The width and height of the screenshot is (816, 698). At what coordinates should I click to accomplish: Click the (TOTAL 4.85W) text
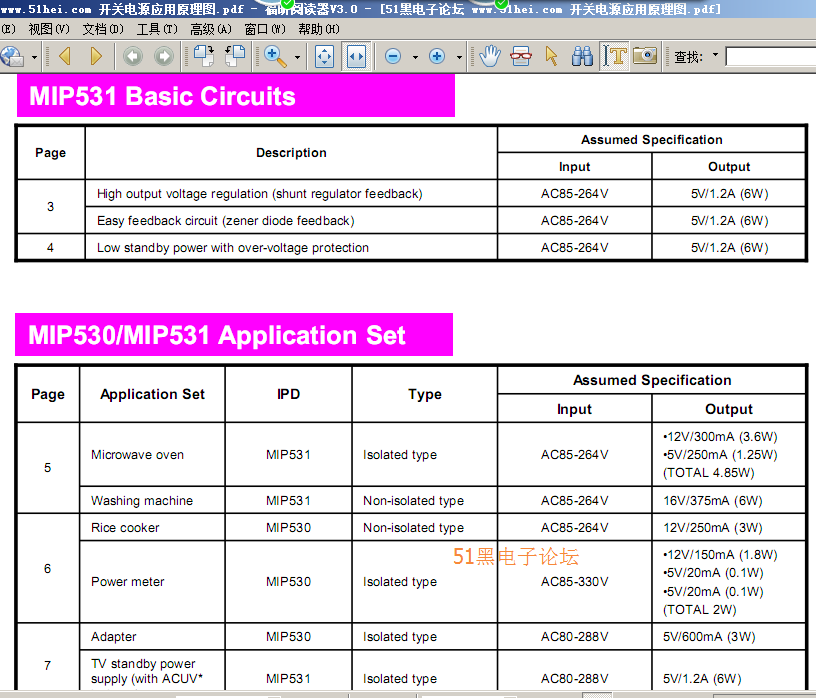[x=709, y=473]
